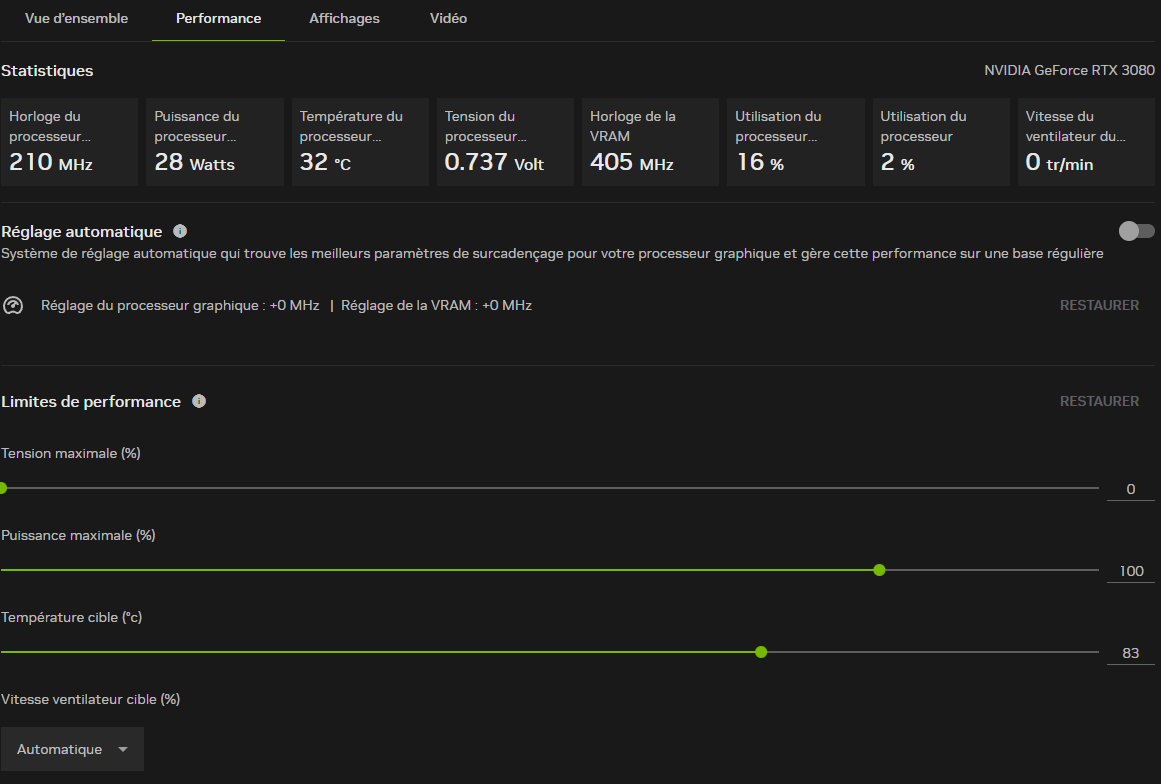Screen dimensions: 1161x784
Task: Click the fan speed 0 tr/min card
Action: point(1088,142)
